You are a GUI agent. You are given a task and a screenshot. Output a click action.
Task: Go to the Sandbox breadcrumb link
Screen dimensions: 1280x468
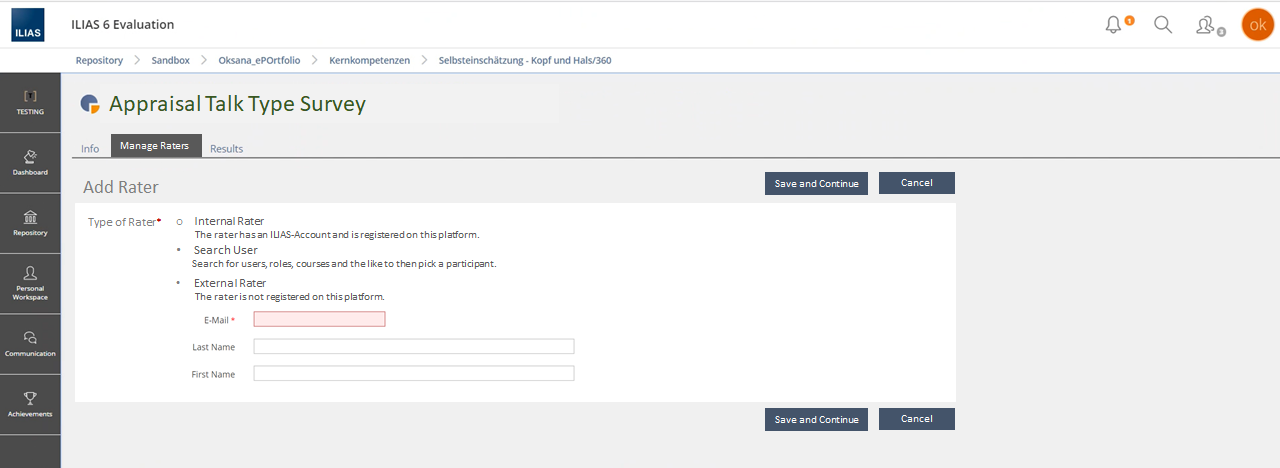point(170,60)
